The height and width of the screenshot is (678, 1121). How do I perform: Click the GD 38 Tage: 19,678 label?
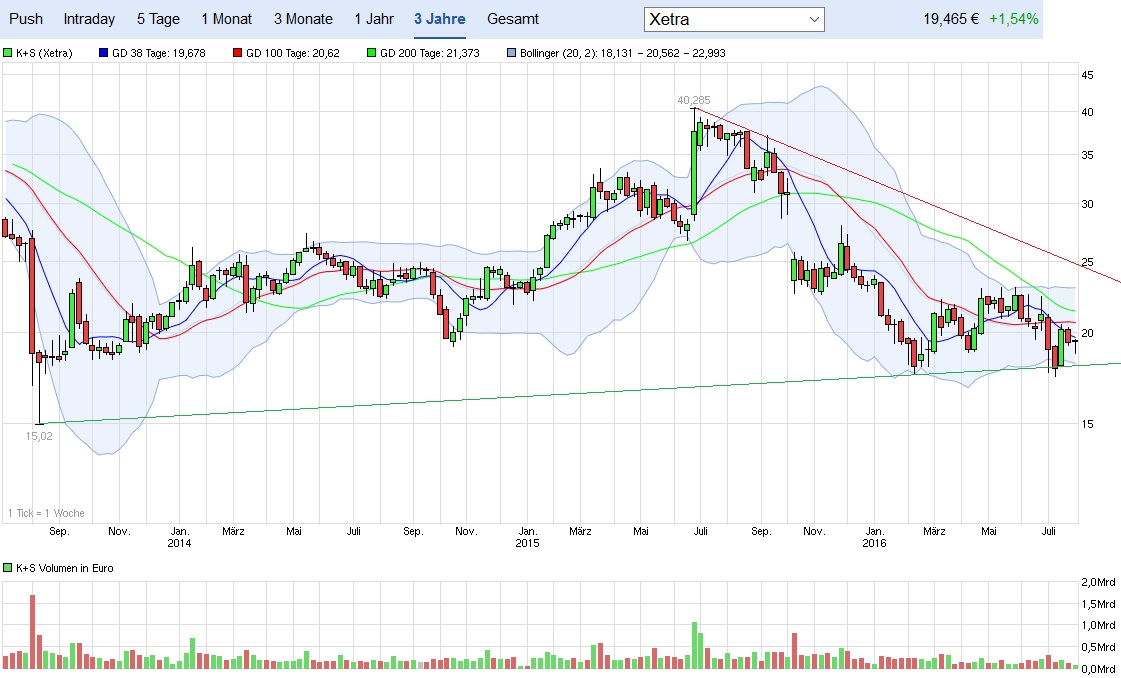pyautogui.click(x=159, y=53)
